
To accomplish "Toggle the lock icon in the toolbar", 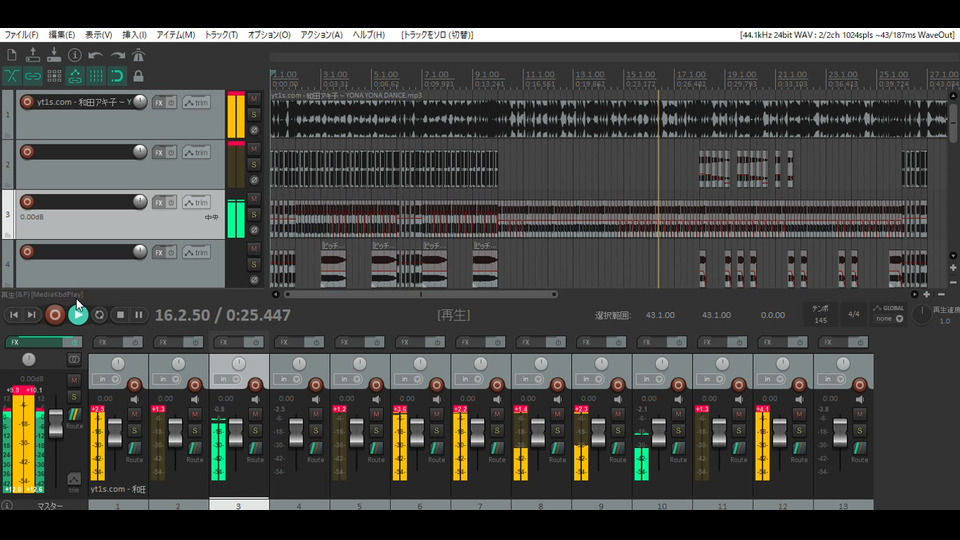I will point(138,76).
